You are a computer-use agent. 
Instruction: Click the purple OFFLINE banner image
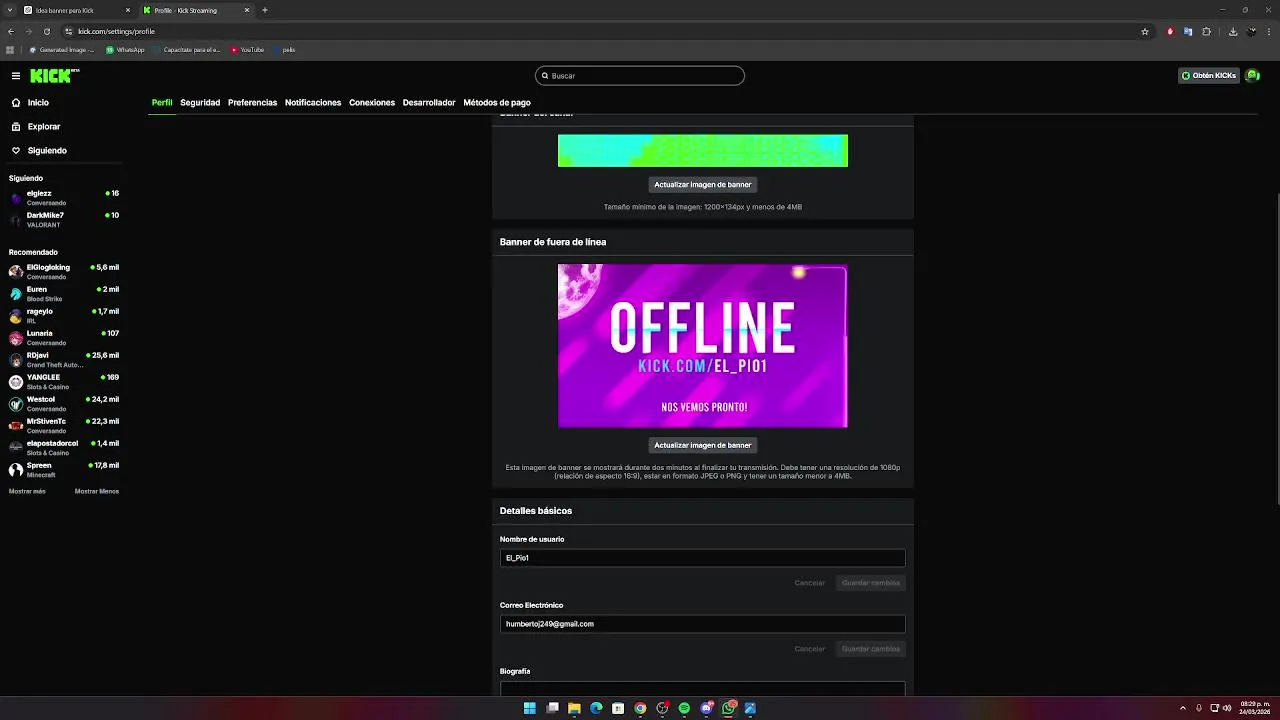coord(703,346)
